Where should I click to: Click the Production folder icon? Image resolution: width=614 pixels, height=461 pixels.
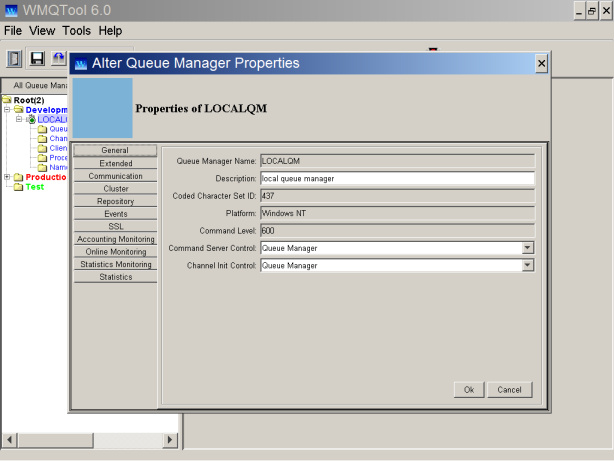click(x=18, y=177)
